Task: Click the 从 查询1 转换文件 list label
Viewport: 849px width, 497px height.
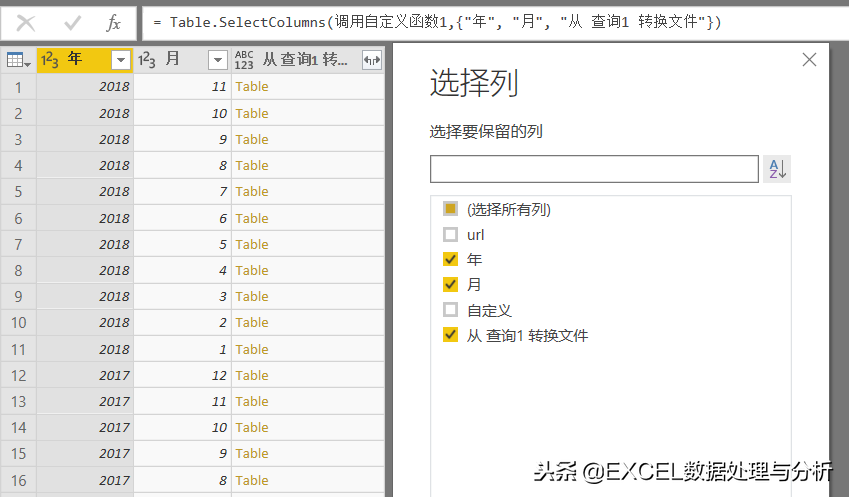Action: 527,336
